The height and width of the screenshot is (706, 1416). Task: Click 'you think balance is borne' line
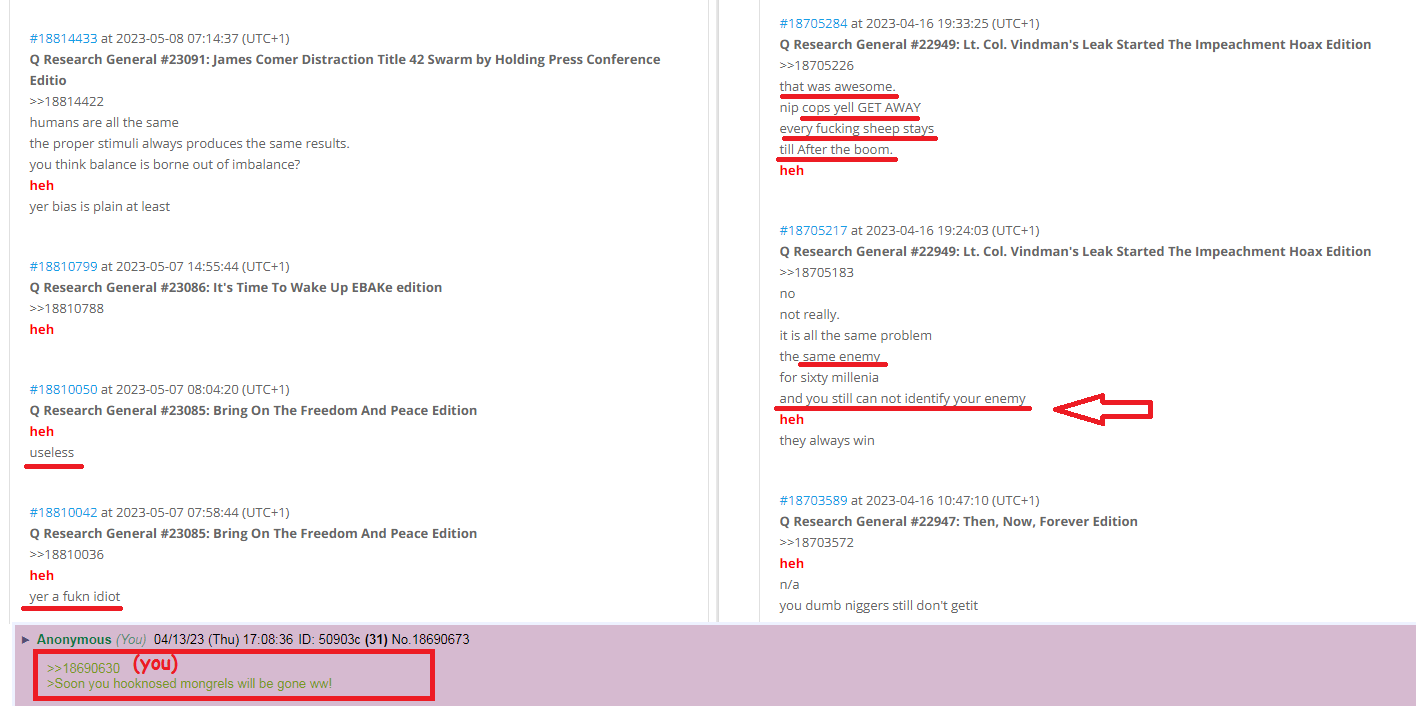coord(165,165)
